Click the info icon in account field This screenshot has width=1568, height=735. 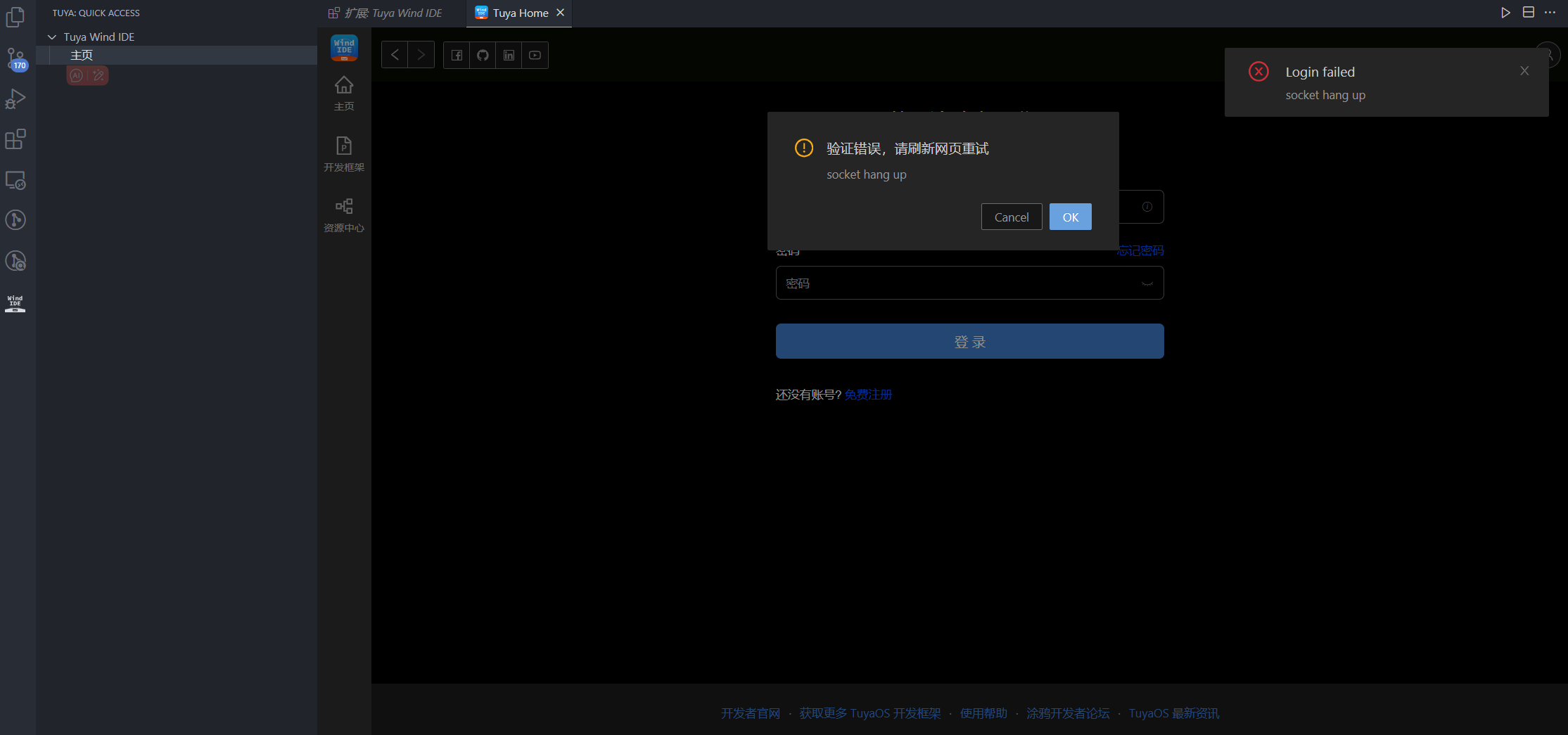point(1147,207)
